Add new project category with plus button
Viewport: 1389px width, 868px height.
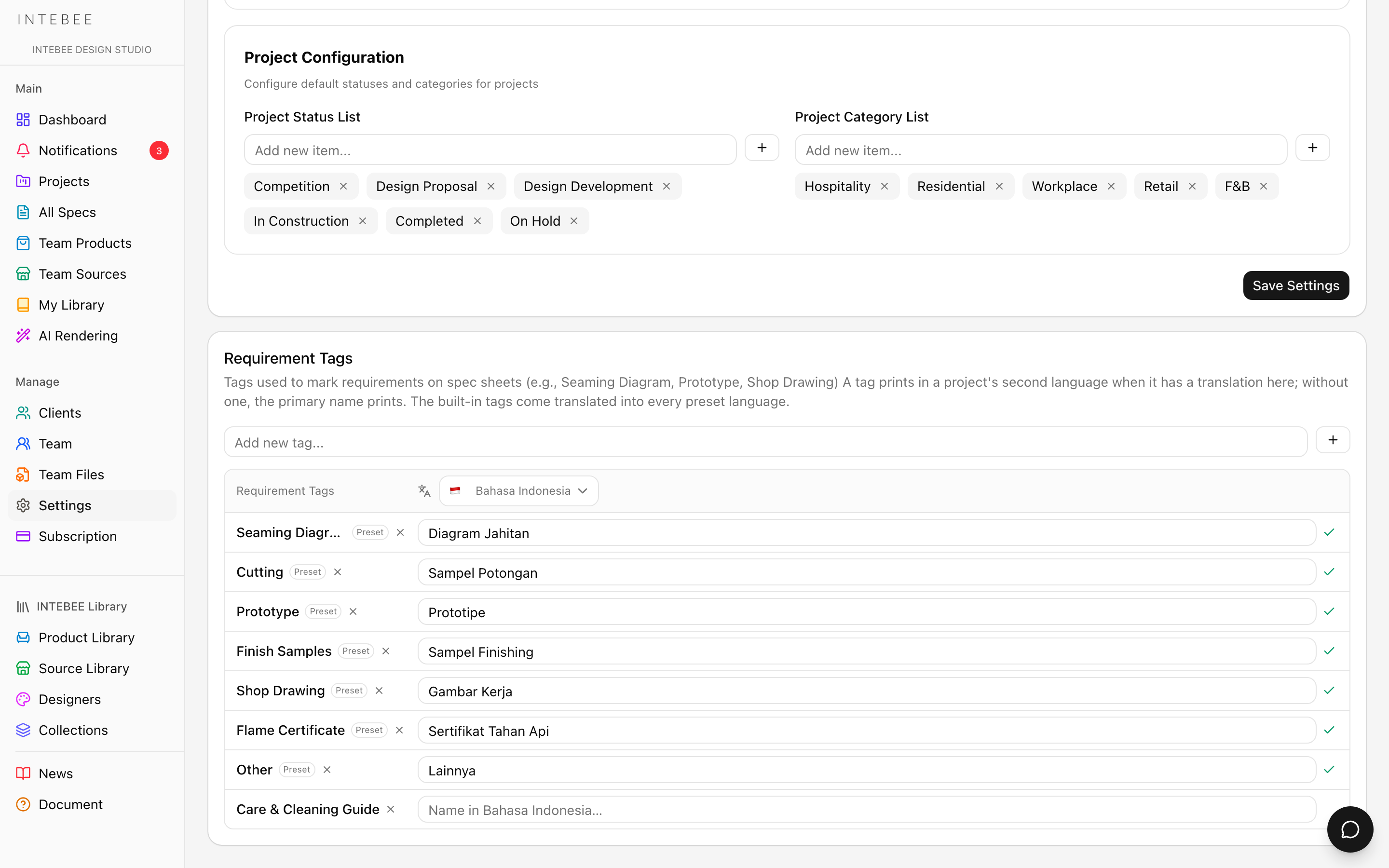click(x=1312, y=148)
